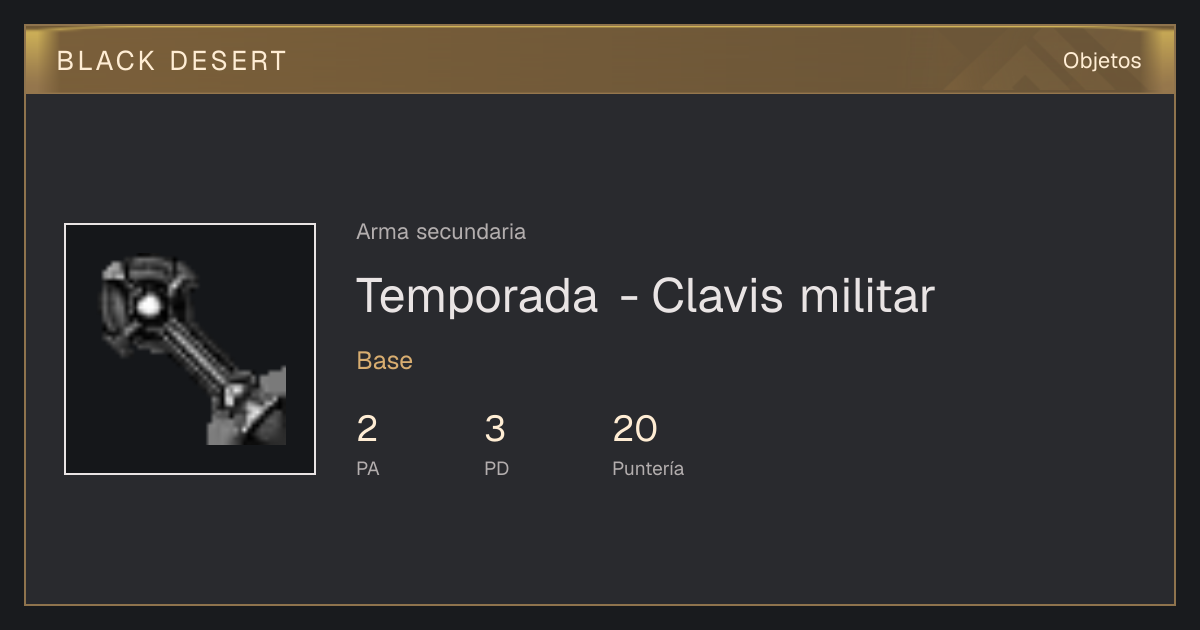Click the PD stat label
The height and width of the screenshot is (630, 1200).
point(497,468)
